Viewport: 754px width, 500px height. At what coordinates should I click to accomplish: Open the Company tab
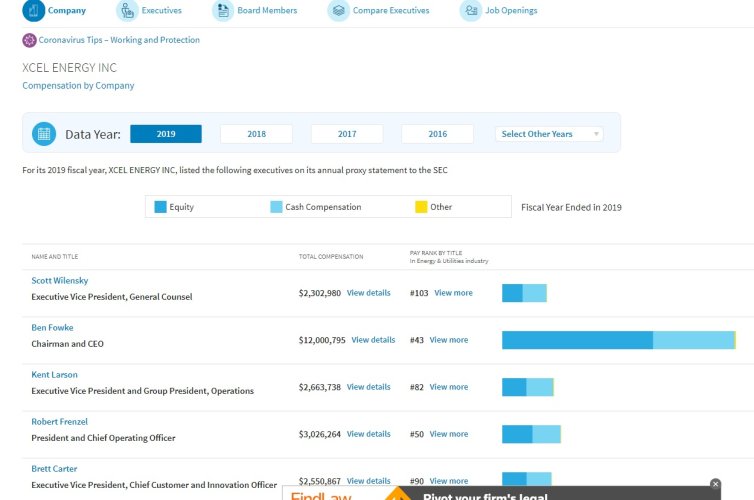(66, 11)
